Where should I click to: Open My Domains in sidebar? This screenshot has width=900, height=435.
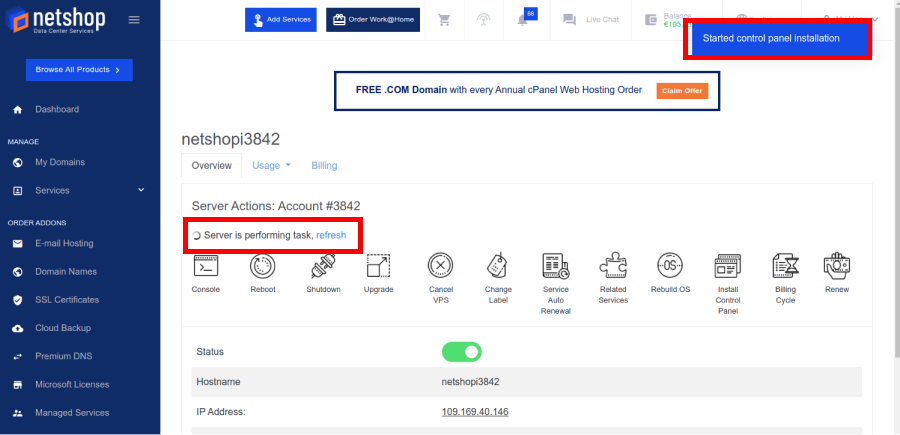(60, 162)
